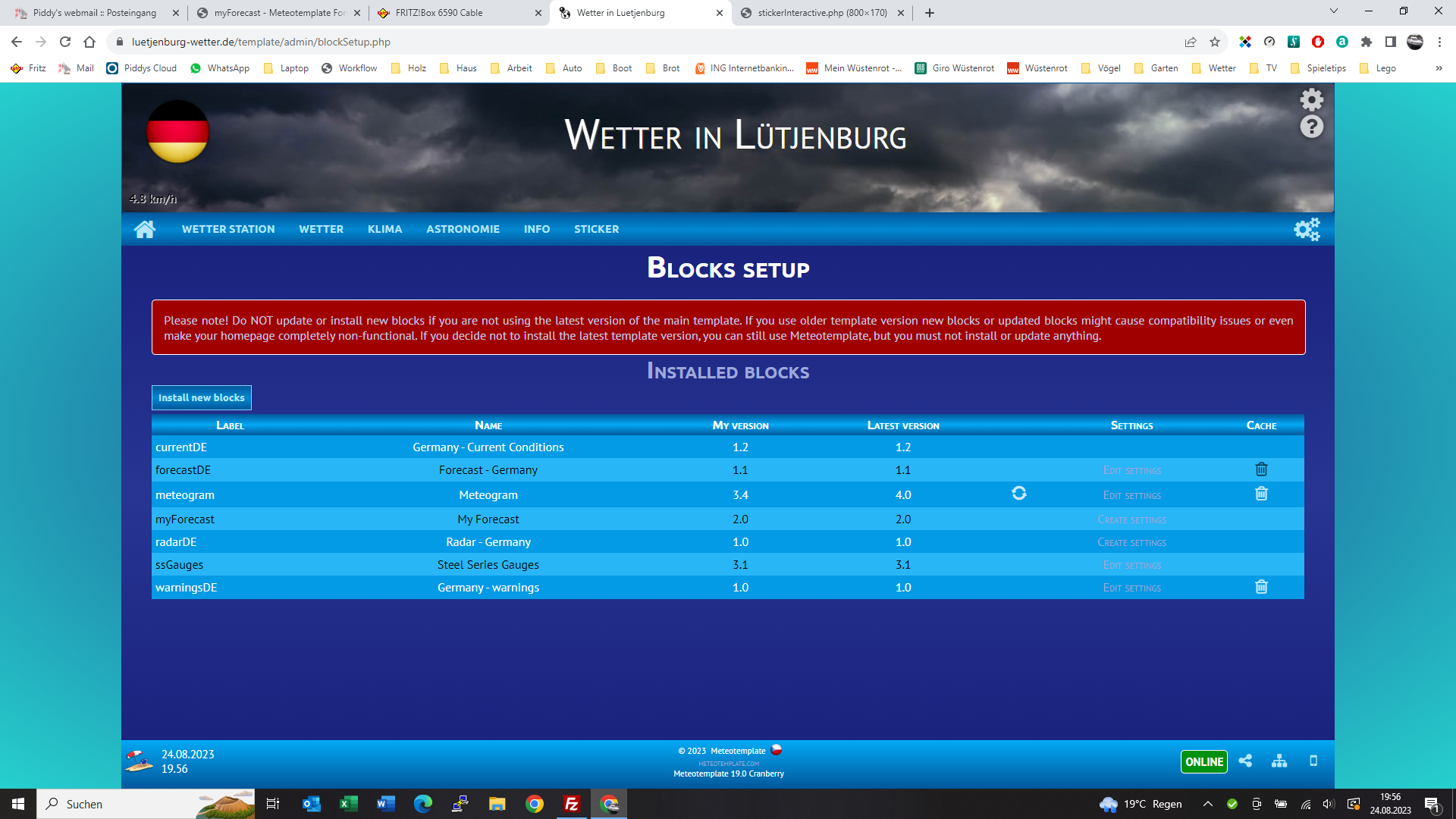Image resolution: width=1456 pixels, height=819 pixels.
Task: Select the home icon in the navigation bar
Action: tap(145, 228)
